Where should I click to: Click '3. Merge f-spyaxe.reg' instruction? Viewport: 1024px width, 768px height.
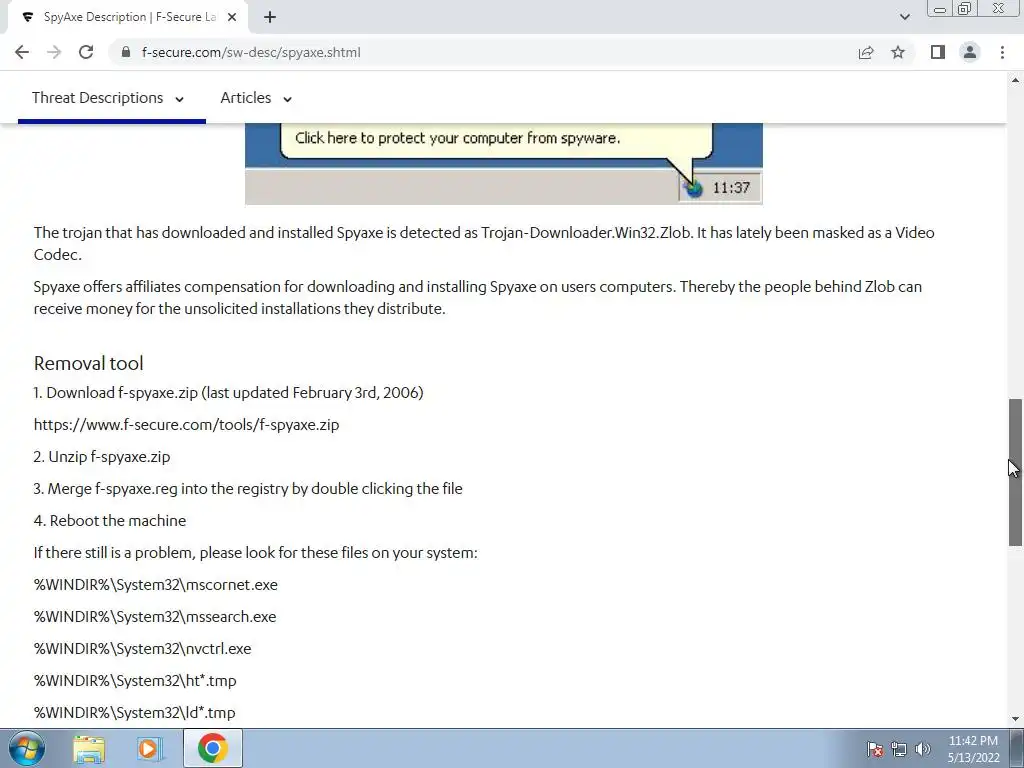[x=248, y=488]
